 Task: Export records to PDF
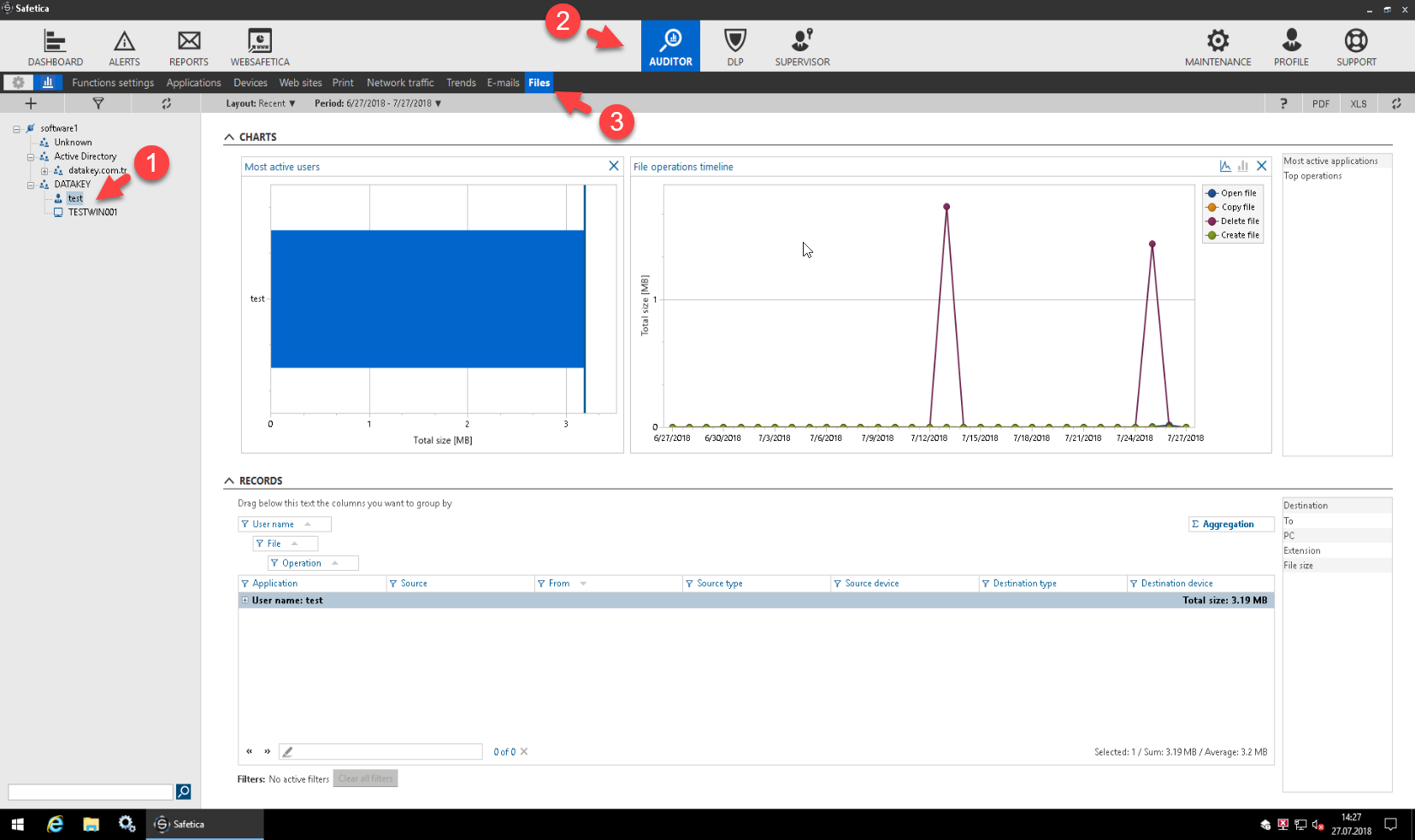[x=1321, y=103]
